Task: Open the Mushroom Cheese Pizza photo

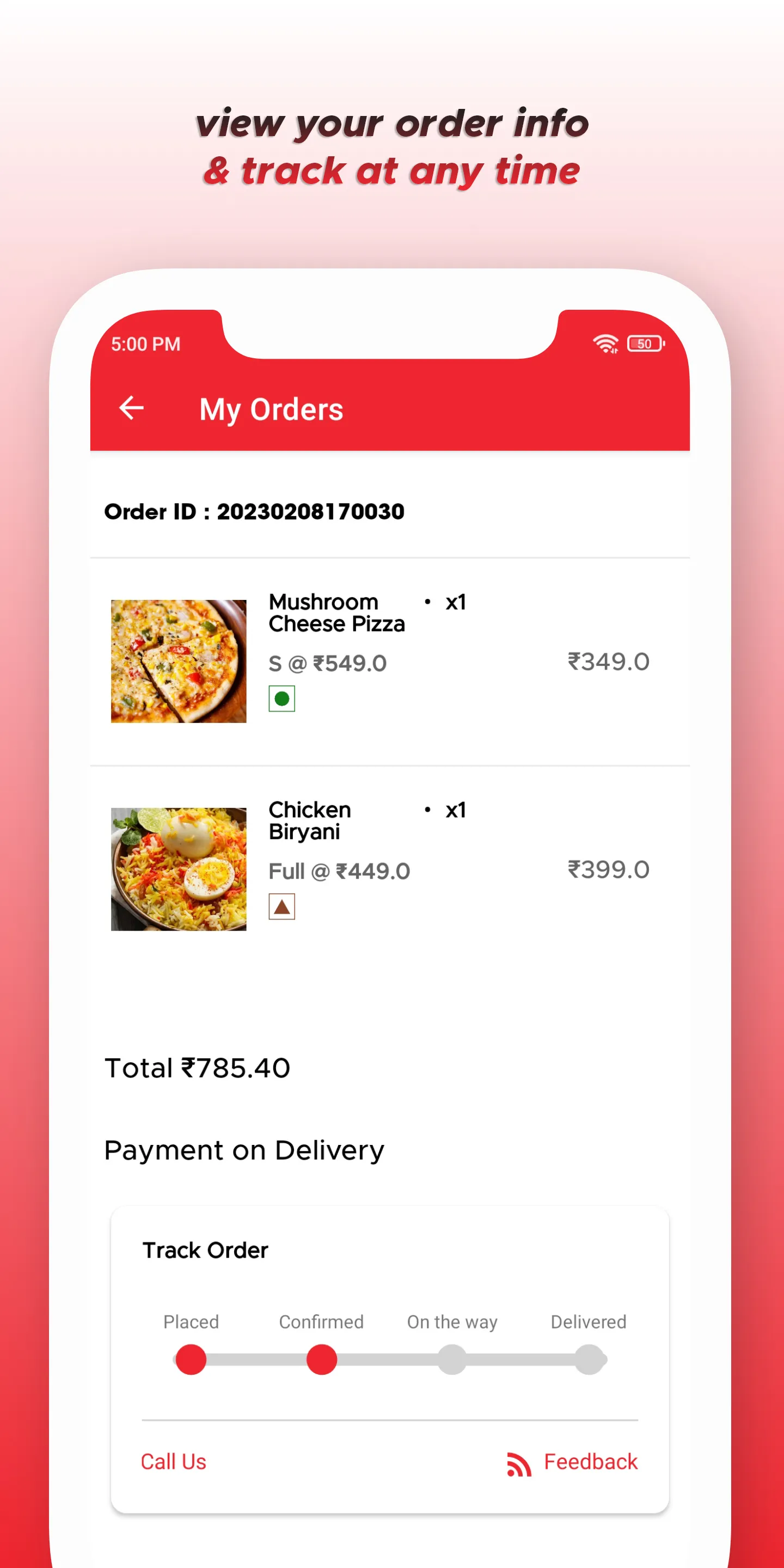Action: [179, 661]
